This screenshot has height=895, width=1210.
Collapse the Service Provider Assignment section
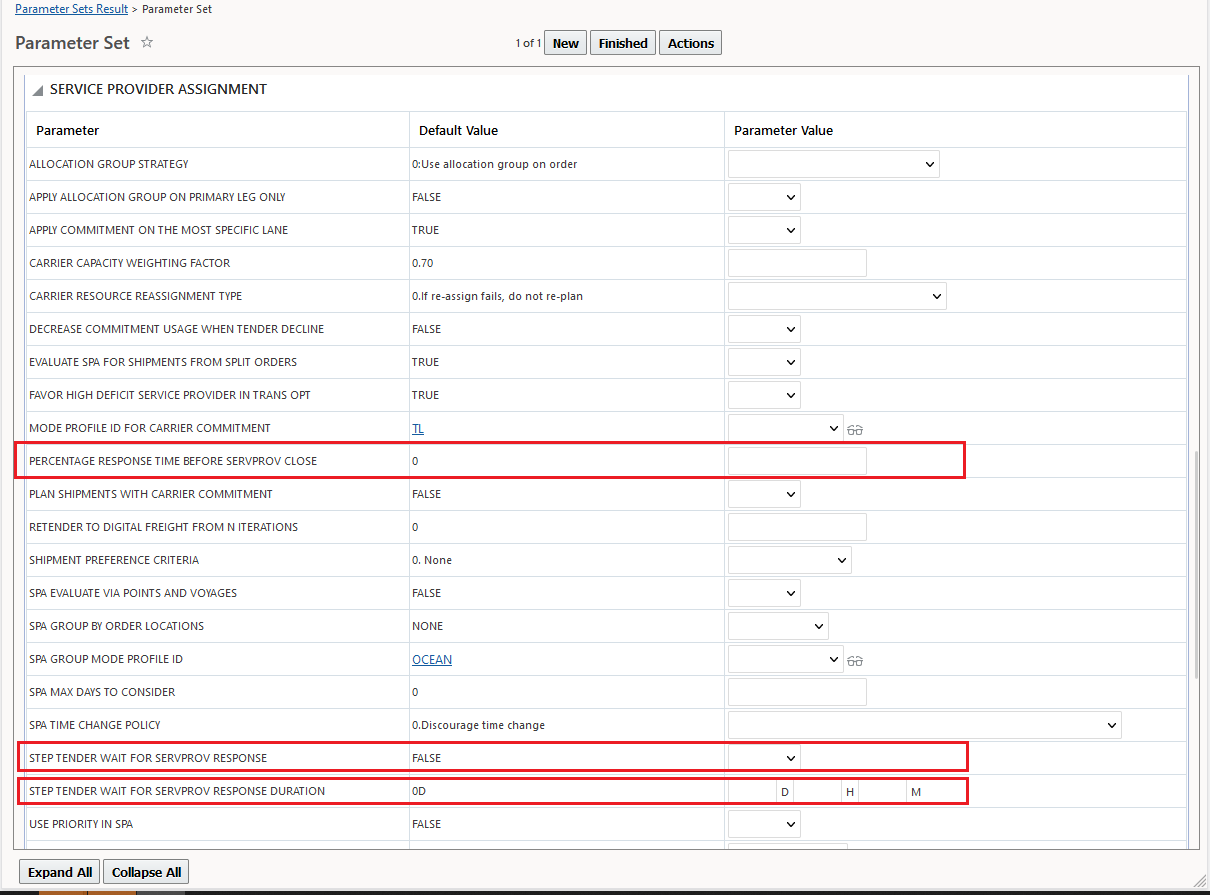(38, 90)
